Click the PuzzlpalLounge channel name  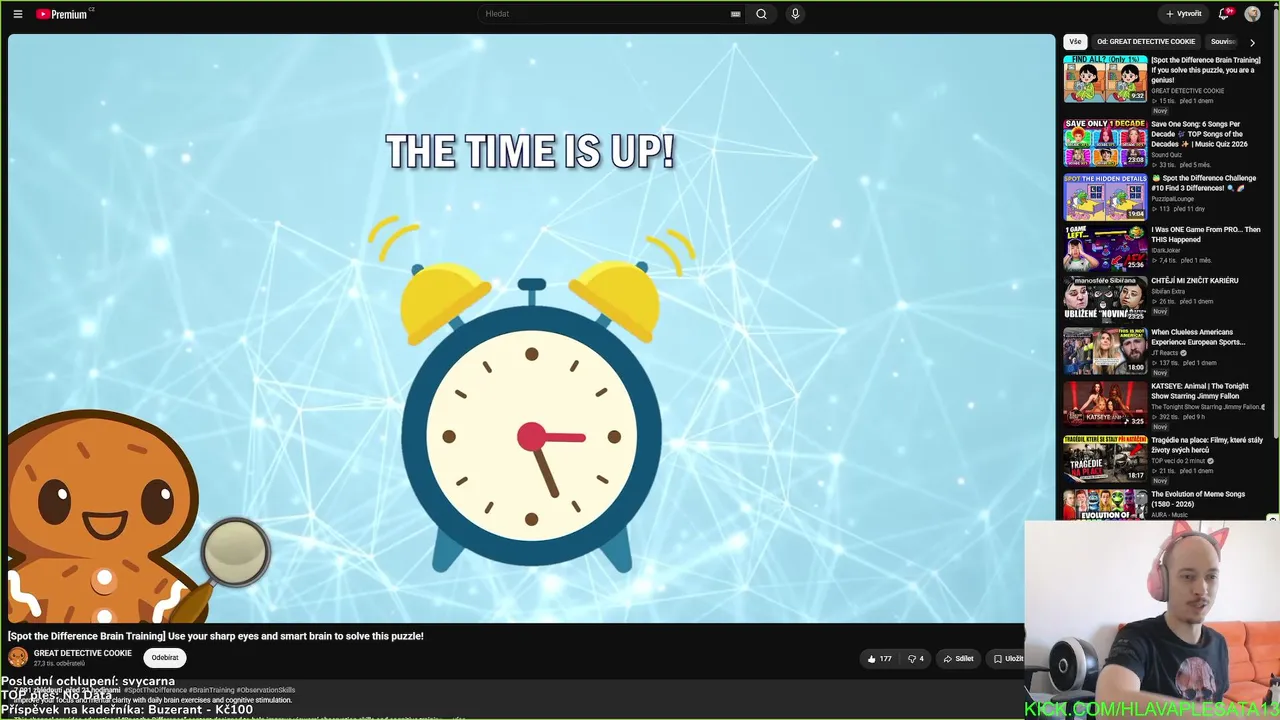click(x=1173, y=199)
